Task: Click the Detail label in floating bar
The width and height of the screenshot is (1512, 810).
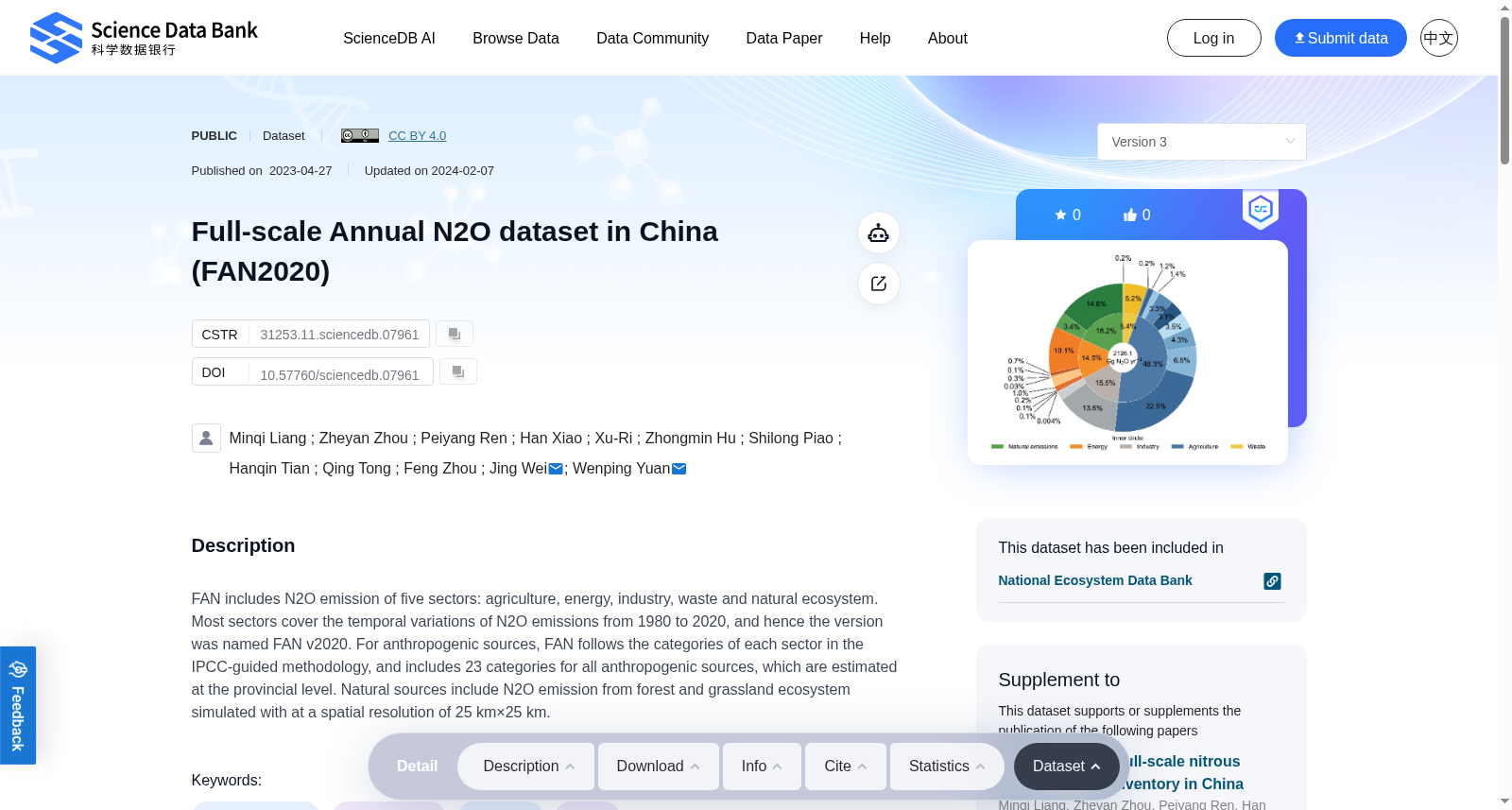Action: pyautogui.click(x=417, y=766)
